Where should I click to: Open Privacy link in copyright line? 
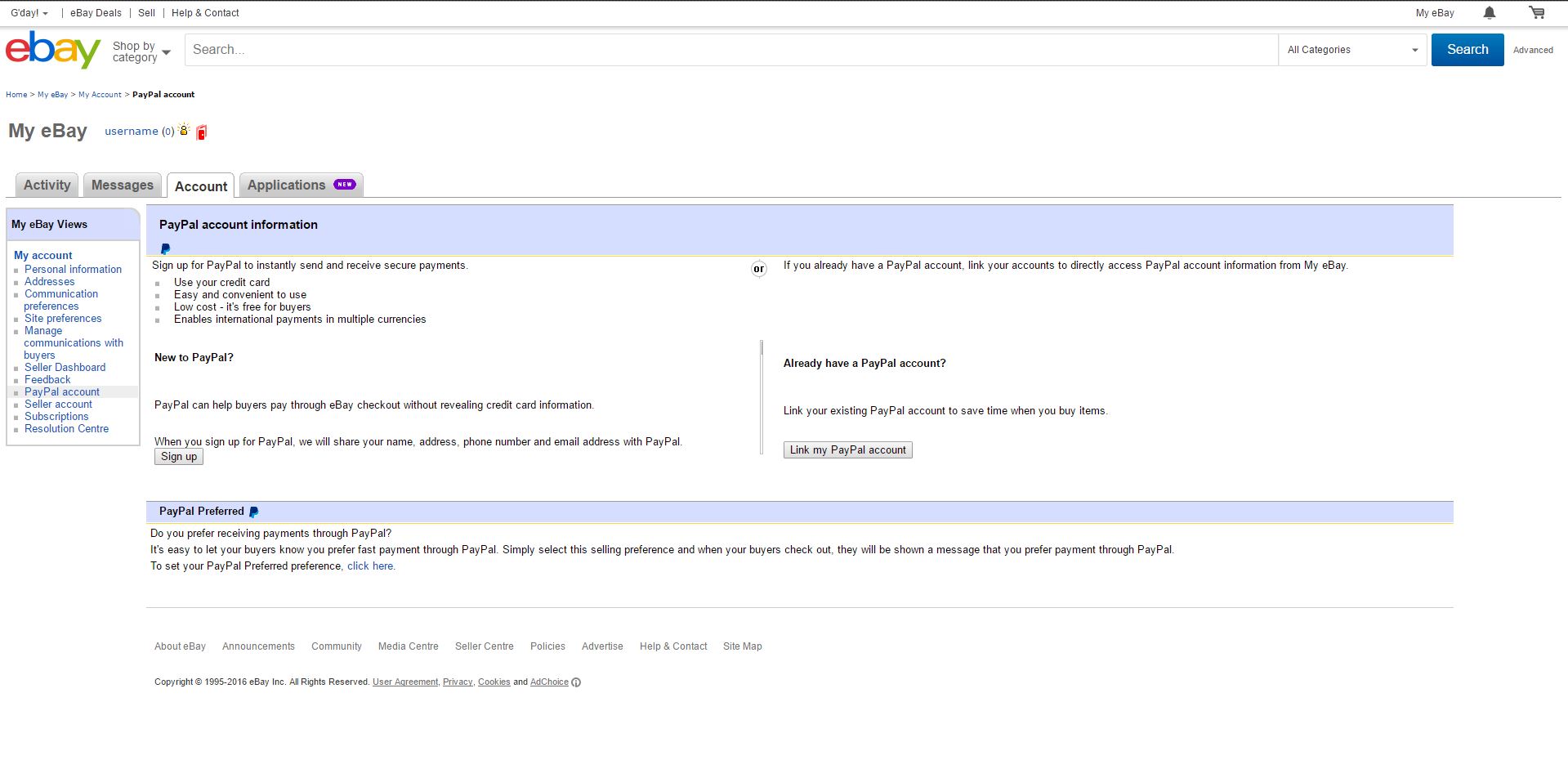coord(458,682)
